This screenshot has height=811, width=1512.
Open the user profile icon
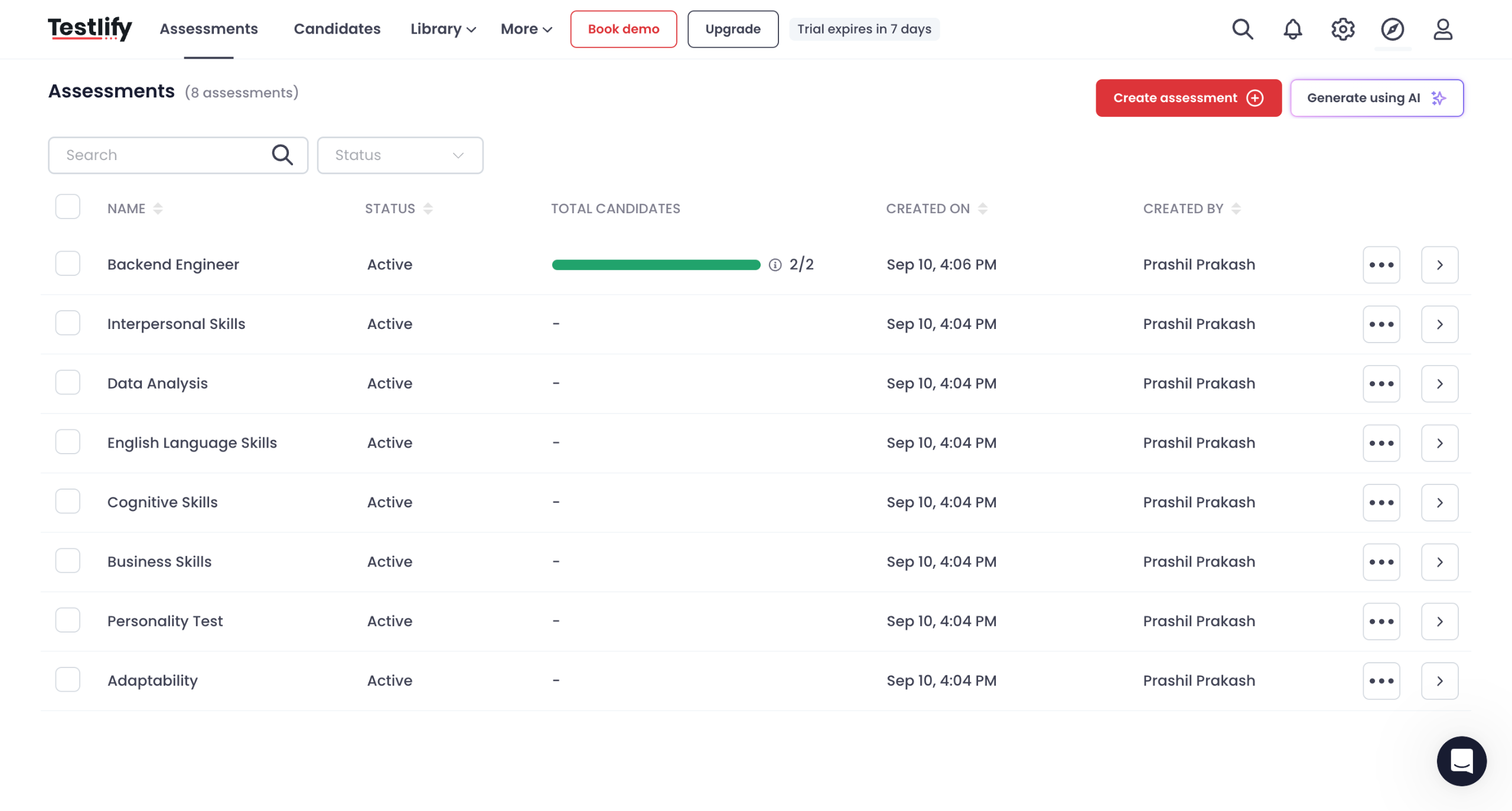click(x=1442, y=29)
